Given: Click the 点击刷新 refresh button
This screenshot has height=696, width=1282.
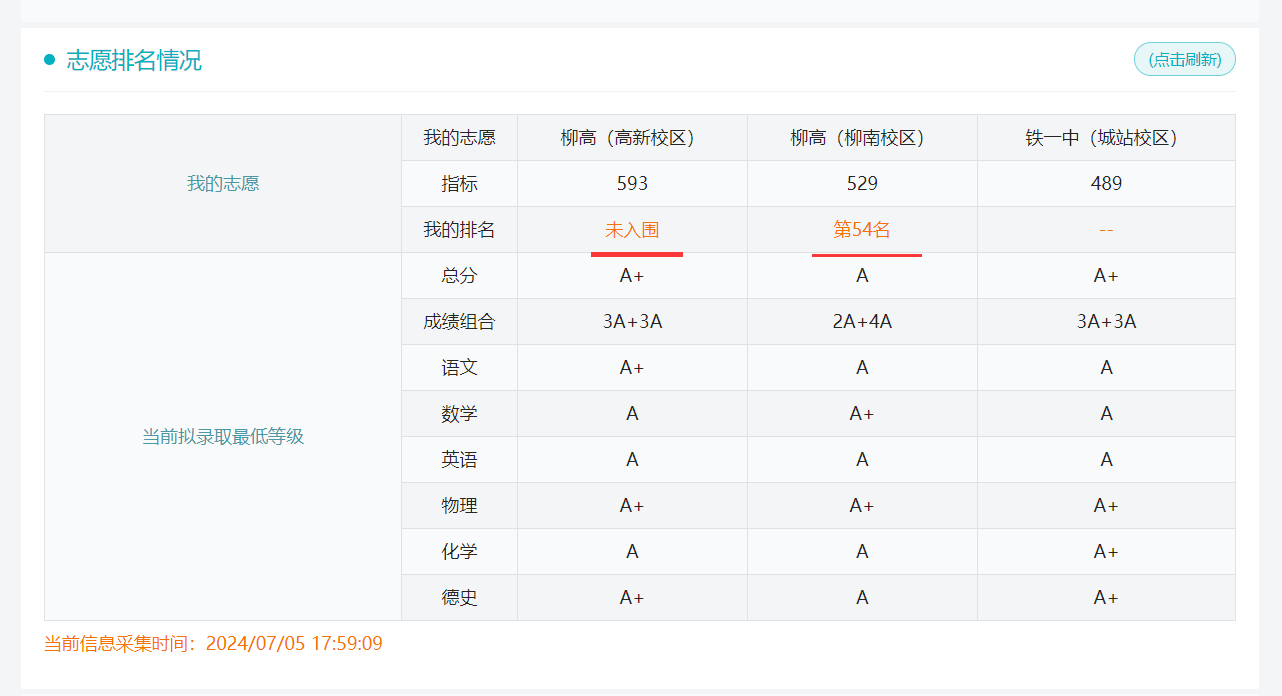Looking at the screenshot, I should click(x=1184, y=60).
